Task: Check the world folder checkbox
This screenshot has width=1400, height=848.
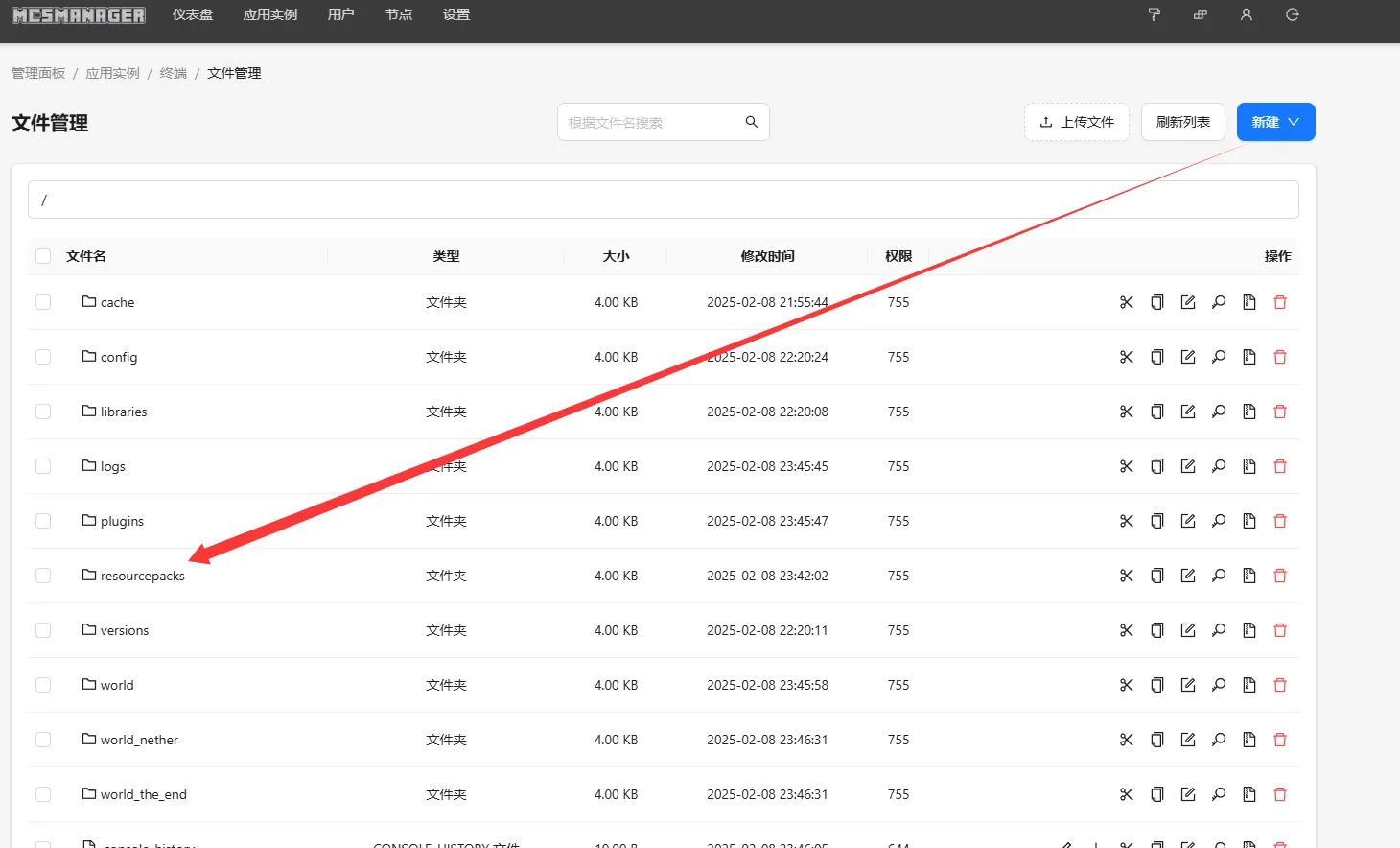Action: coord(43,685)
